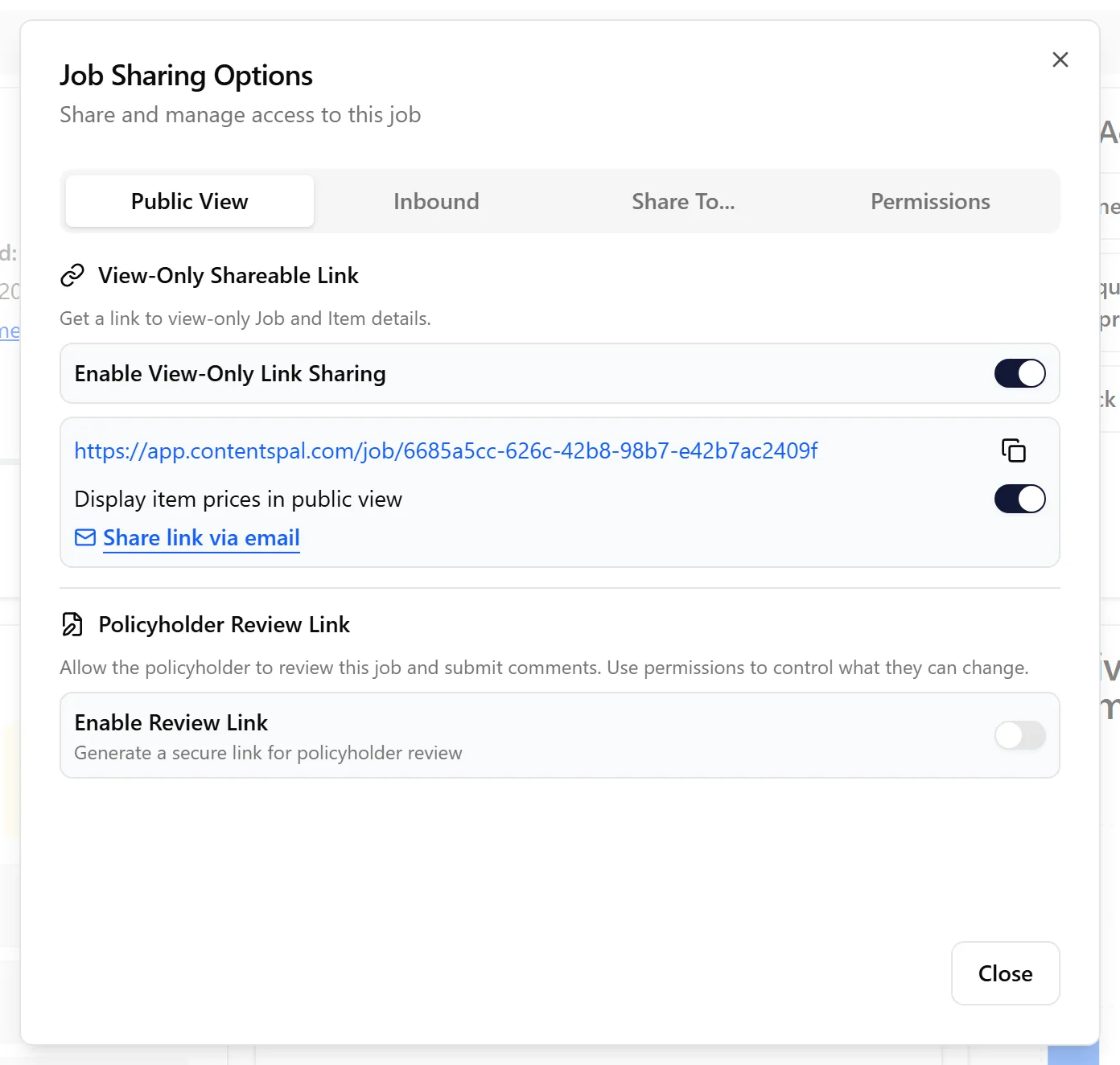Click Share and manage access subtitle
1120x1065 pixels.
[240, 115]
